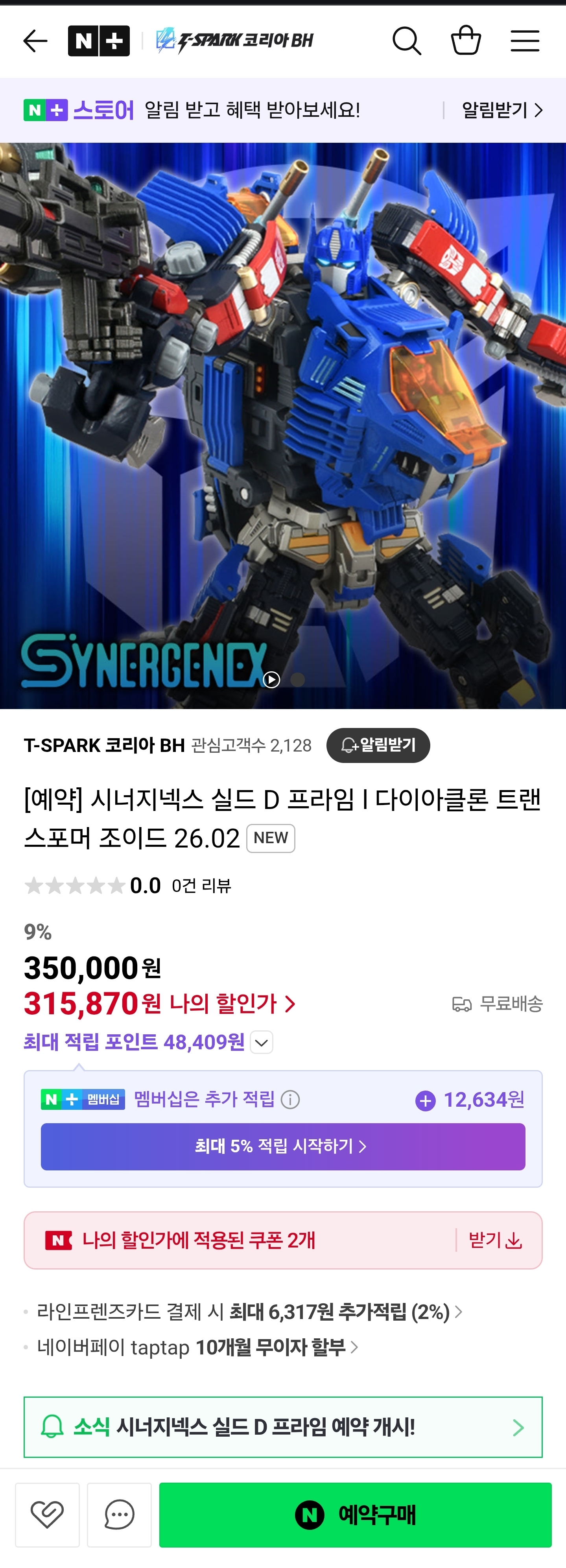This screenshot has width=566, height=1568.
Task: Tap the back arrow icon
Action: [35, 41]
